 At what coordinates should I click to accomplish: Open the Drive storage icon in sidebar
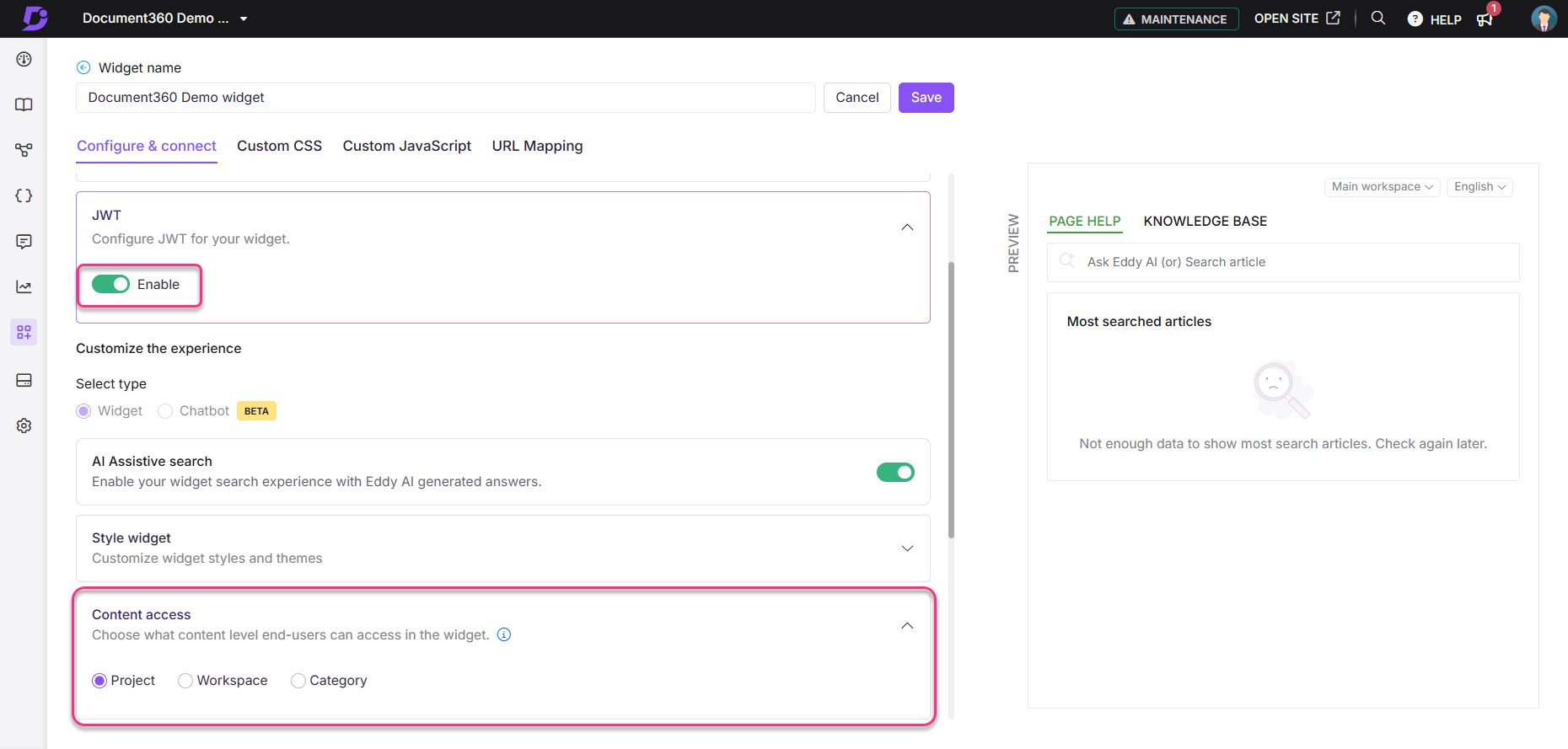pyautogui.click(x=24, y=380)
